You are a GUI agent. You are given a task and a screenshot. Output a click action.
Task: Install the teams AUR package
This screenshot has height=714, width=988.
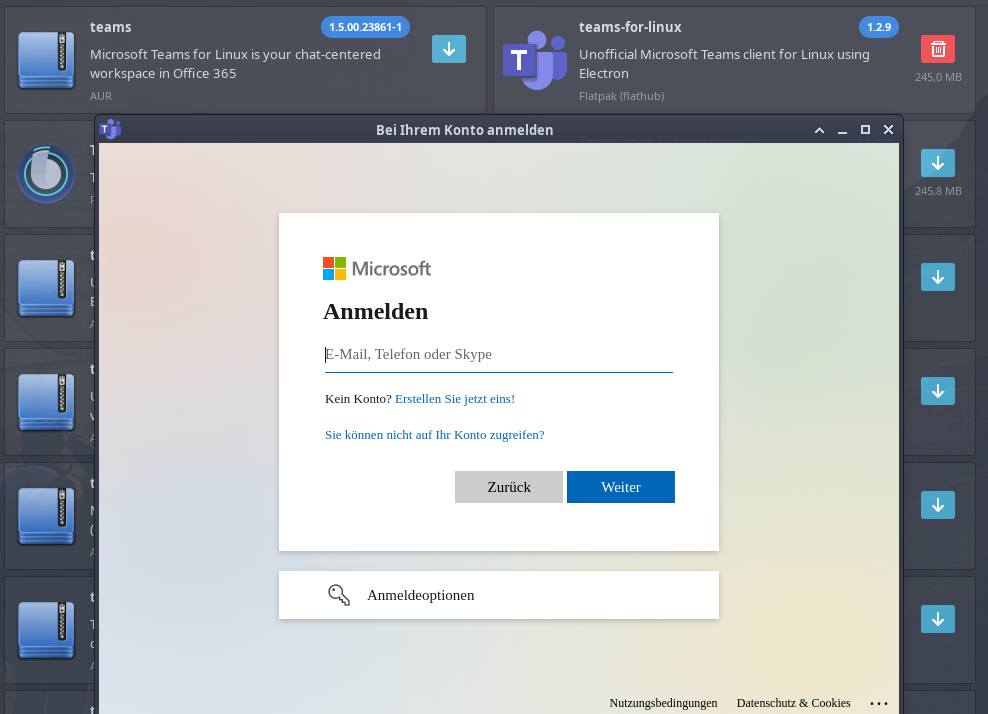[449, 49]
